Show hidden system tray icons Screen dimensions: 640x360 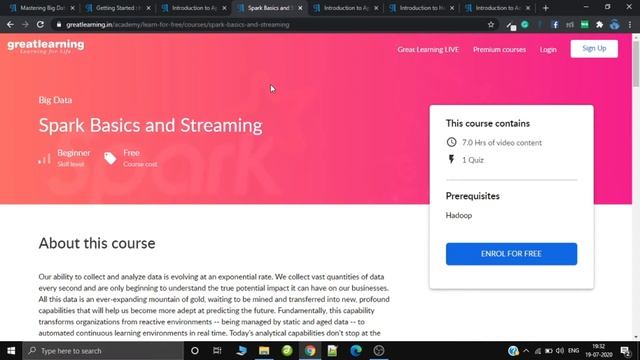[526, 351]
